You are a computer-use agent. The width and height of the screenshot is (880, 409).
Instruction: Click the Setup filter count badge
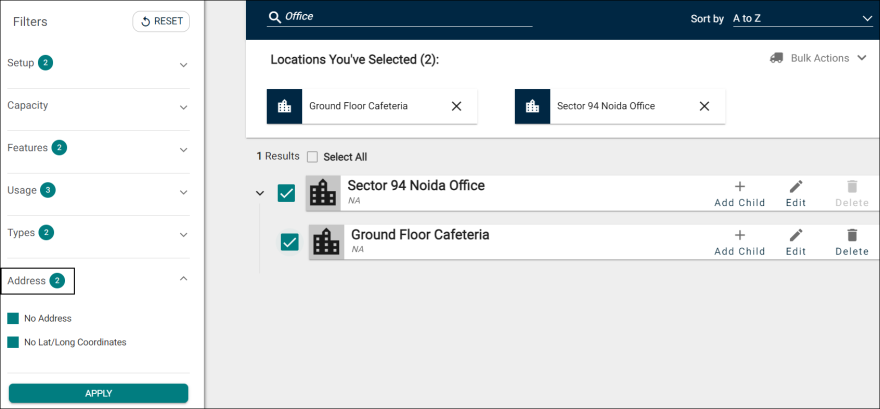(46, 63)
